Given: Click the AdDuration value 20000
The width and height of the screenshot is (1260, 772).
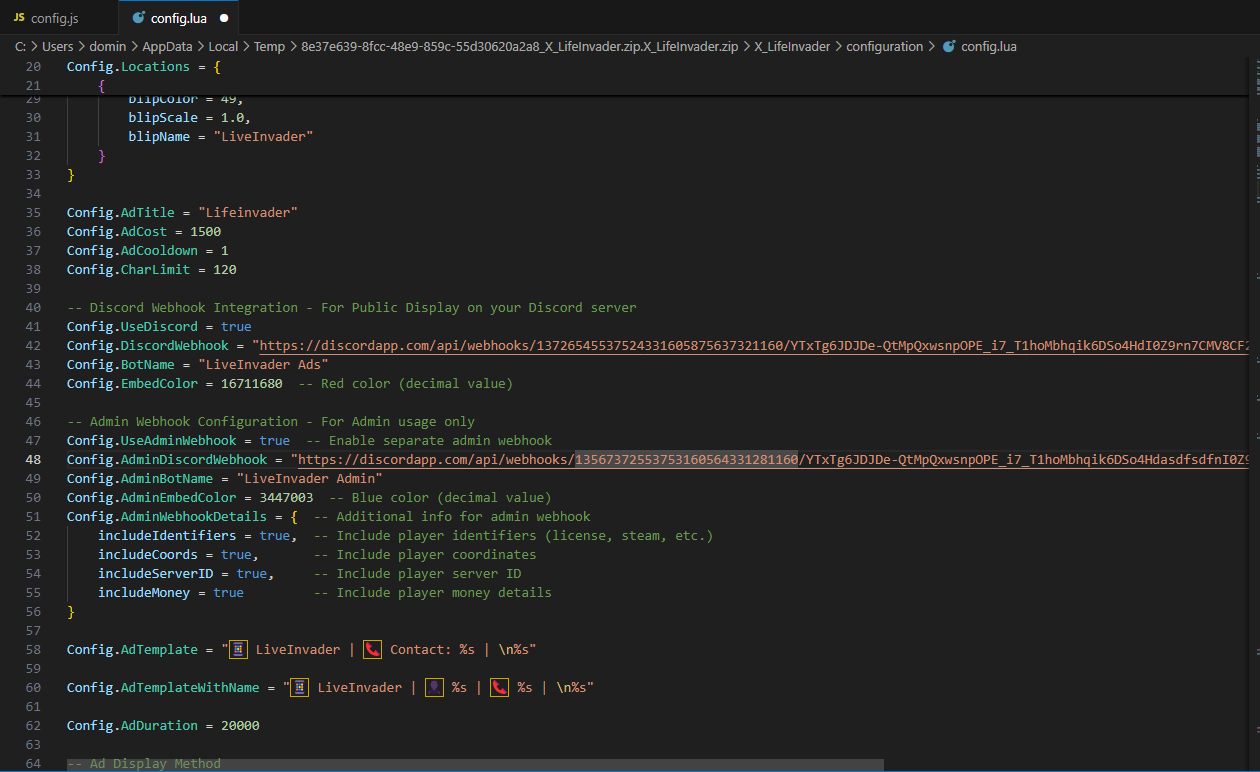Looking at the screenshot, I should [x=240, y=726].
